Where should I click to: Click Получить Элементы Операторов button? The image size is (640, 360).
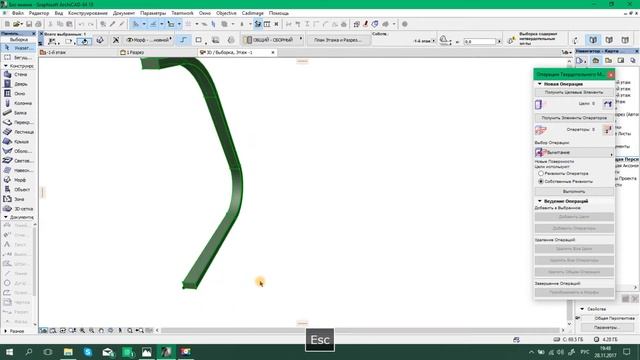click(x=574, y=118)
